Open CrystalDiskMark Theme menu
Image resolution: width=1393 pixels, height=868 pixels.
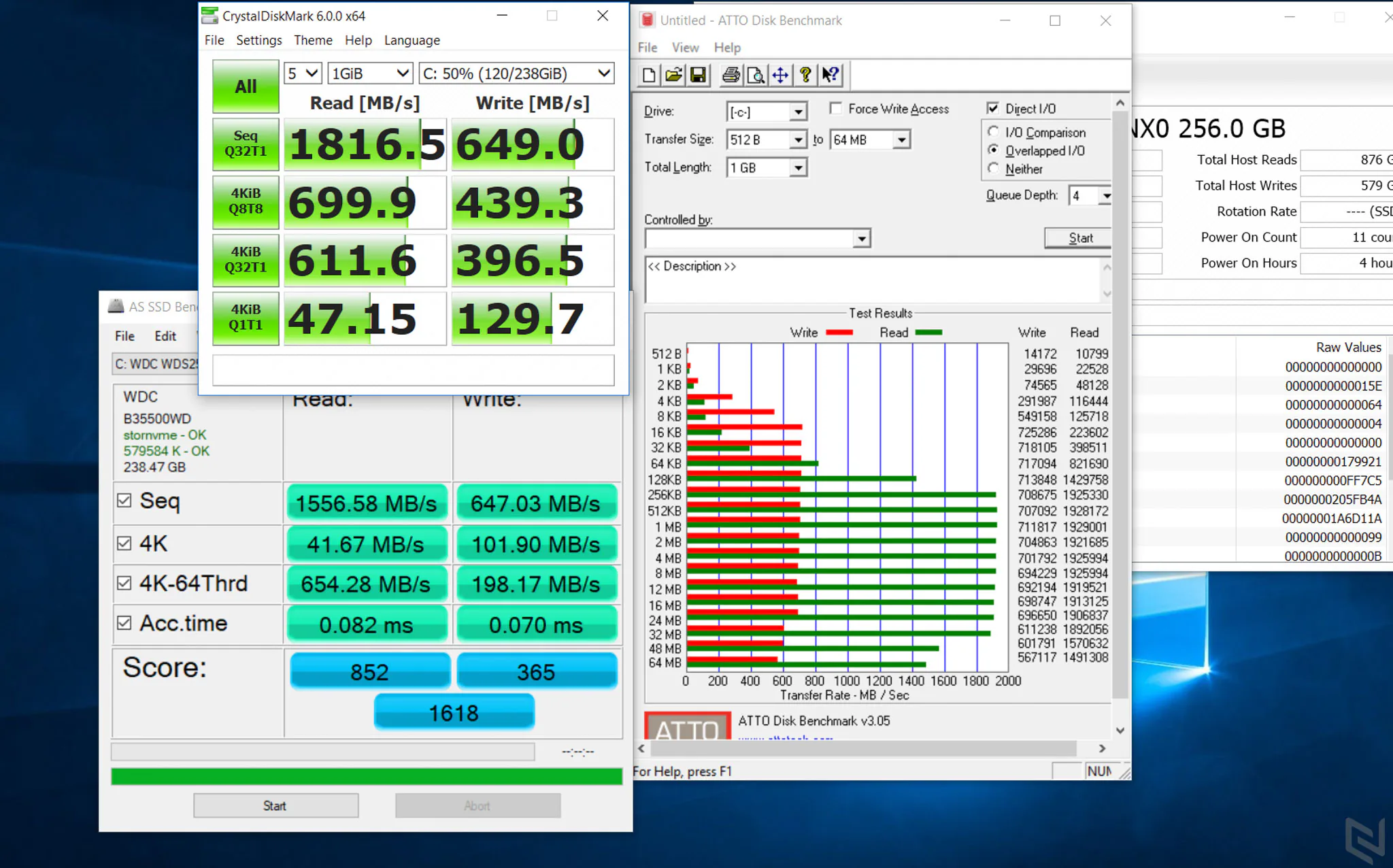[313, 40]
